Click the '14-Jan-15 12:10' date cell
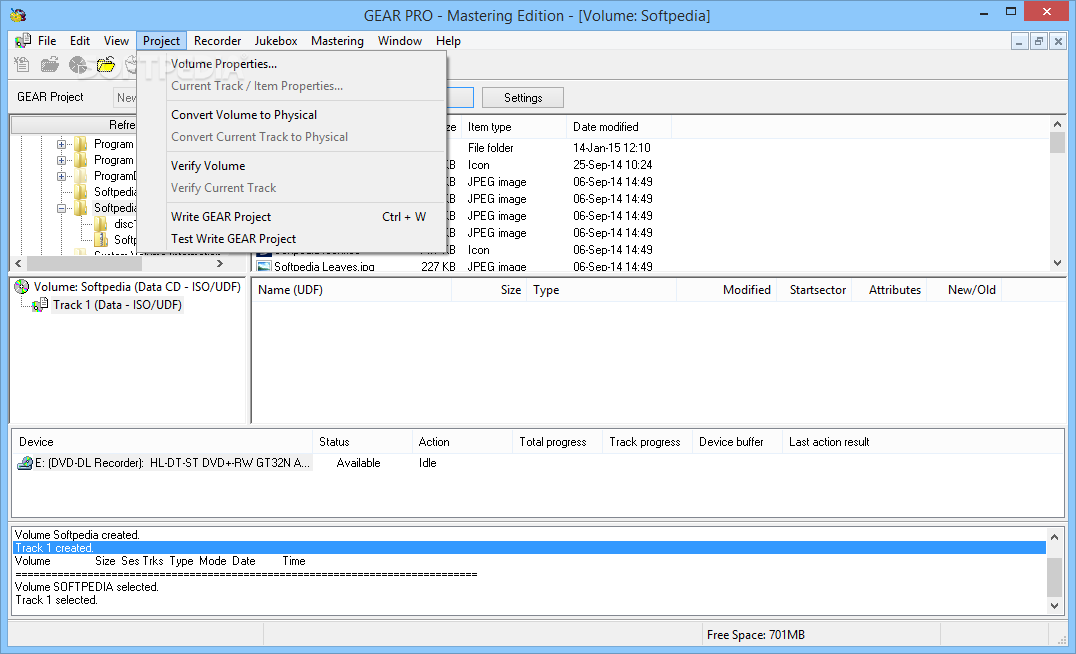1076x654 pixels. coord(611,148)
